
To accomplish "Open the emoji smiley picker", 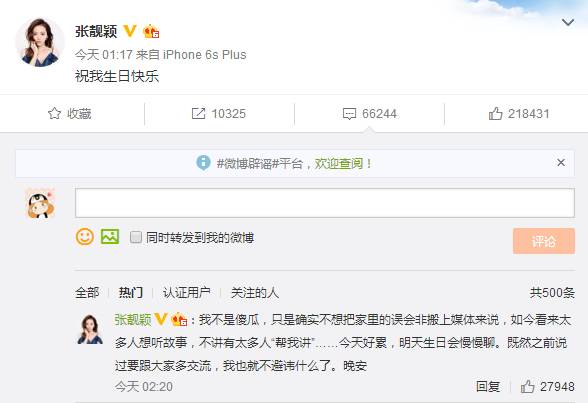I will pyautogui.click(x=85, y=237).
